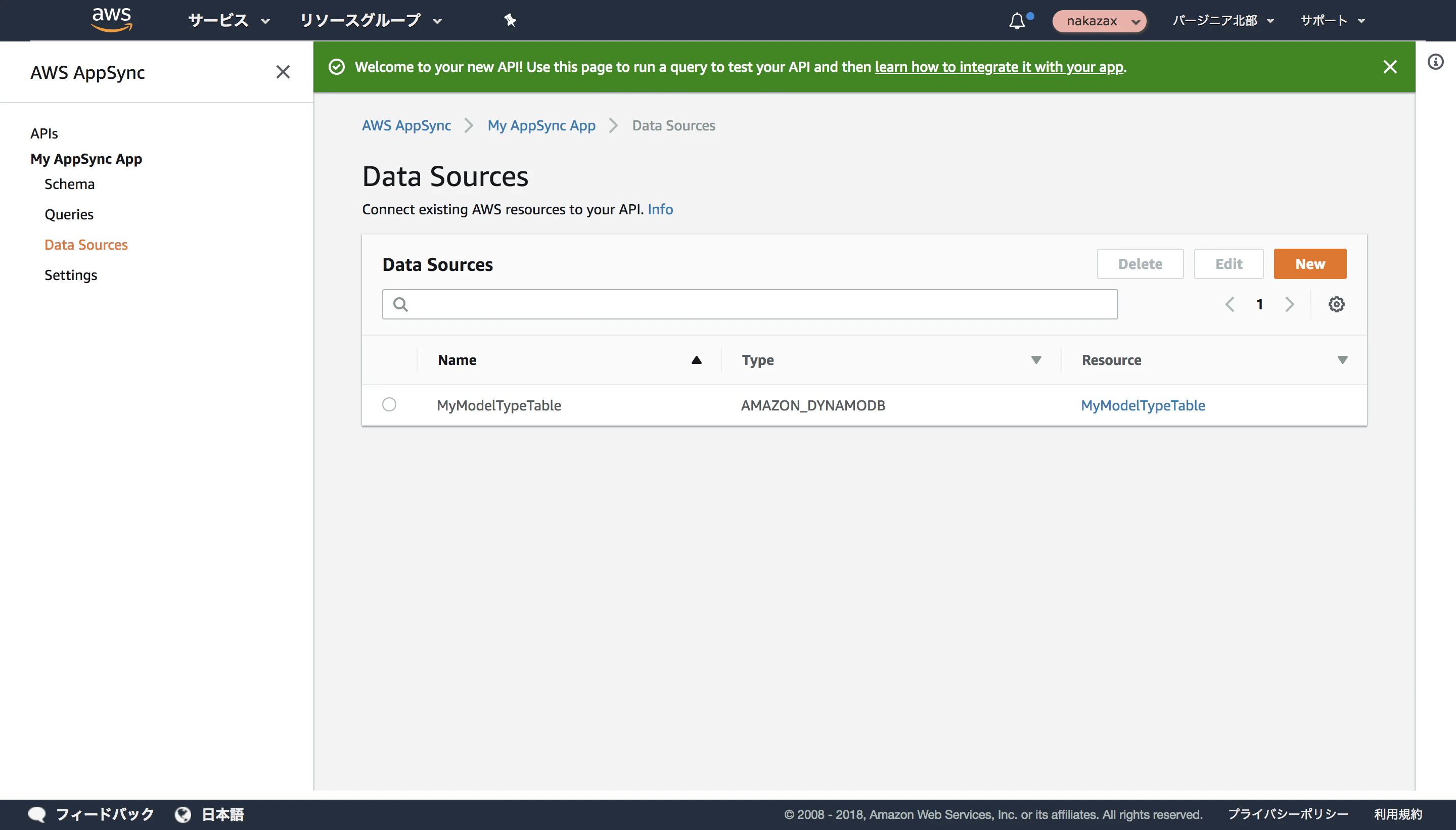This screenshot has width=1456, height=830.
Task: Navigate to Settings in sidebar
Action: (71, 275)
